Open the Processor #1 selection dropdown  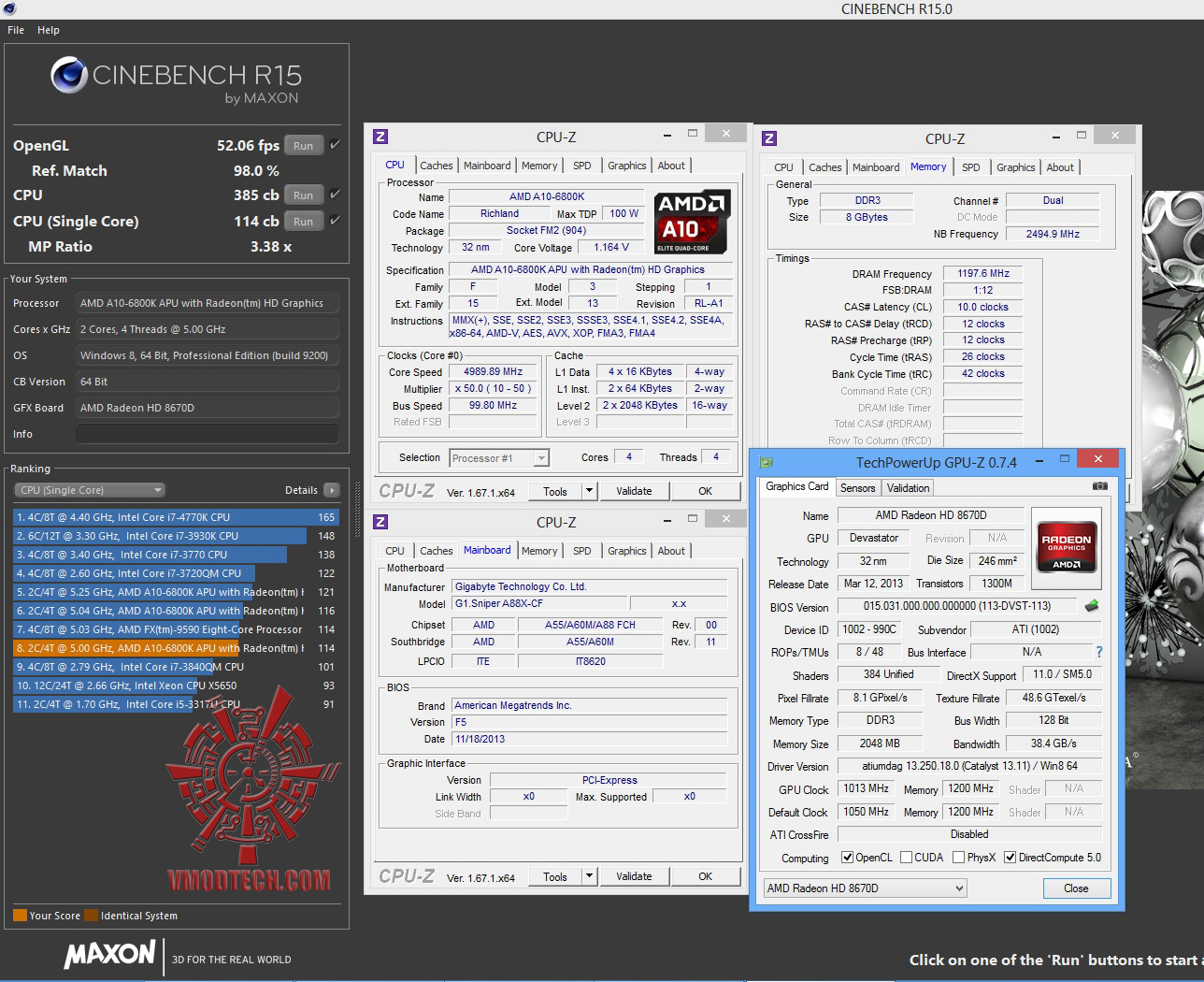click(x=499, y=458)
